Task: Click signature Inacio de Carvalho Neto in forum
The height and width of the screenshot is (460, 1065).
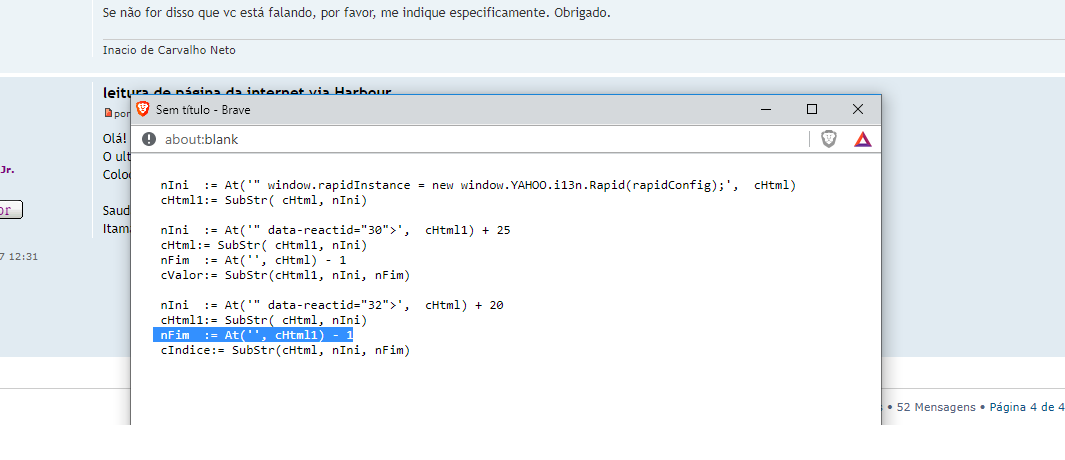Action: click(169, 50)
